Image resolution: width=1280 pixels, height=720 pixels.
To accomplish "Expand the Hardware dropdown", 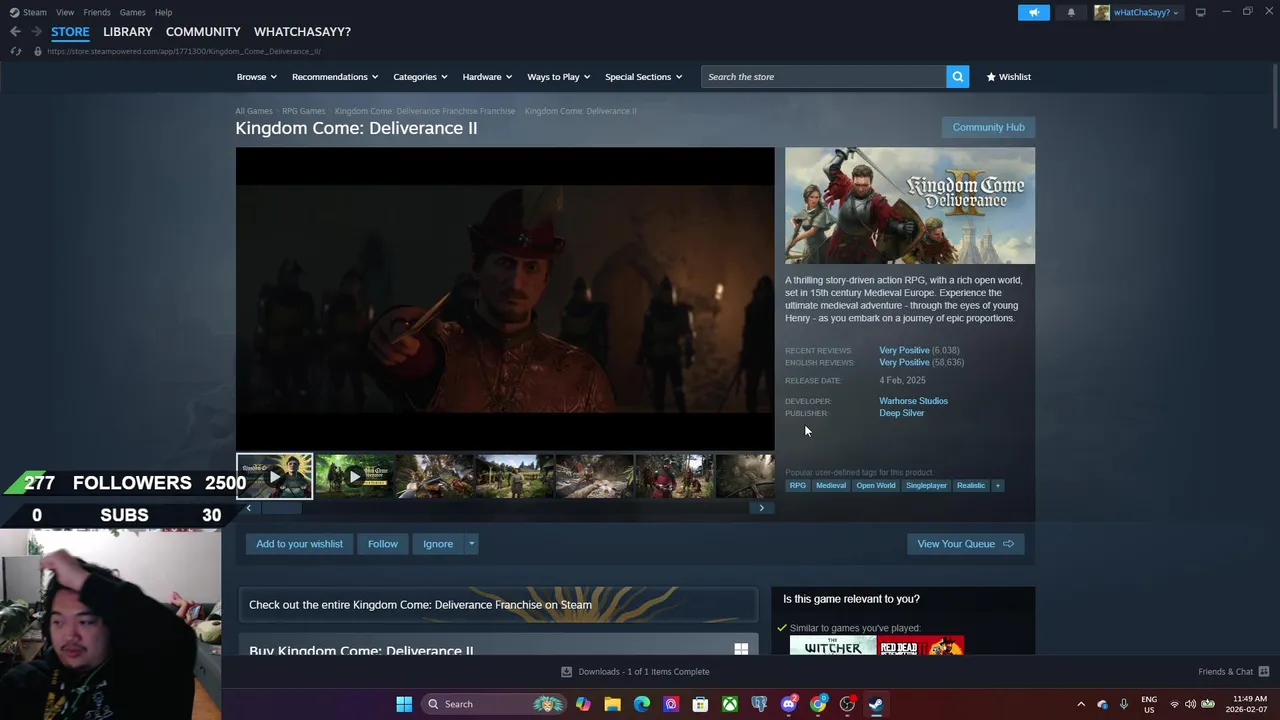I will [x=487, y=77].
